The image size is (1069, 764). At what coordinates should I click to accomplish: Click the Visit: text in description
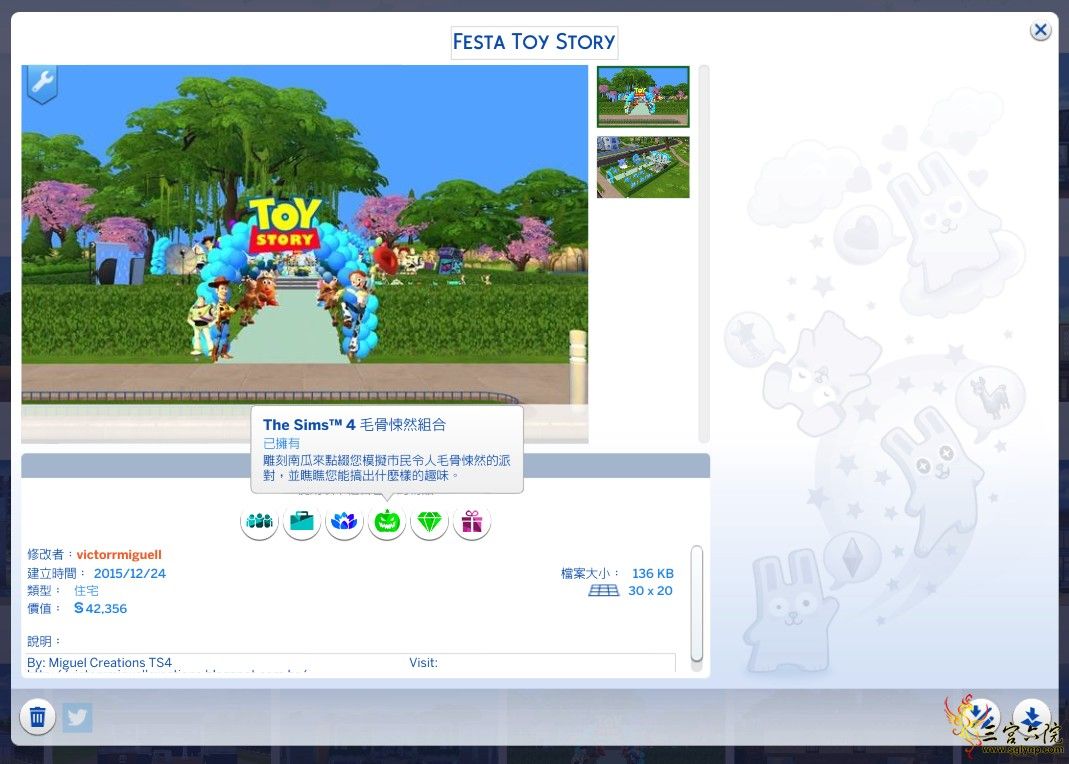coord(423,662)
